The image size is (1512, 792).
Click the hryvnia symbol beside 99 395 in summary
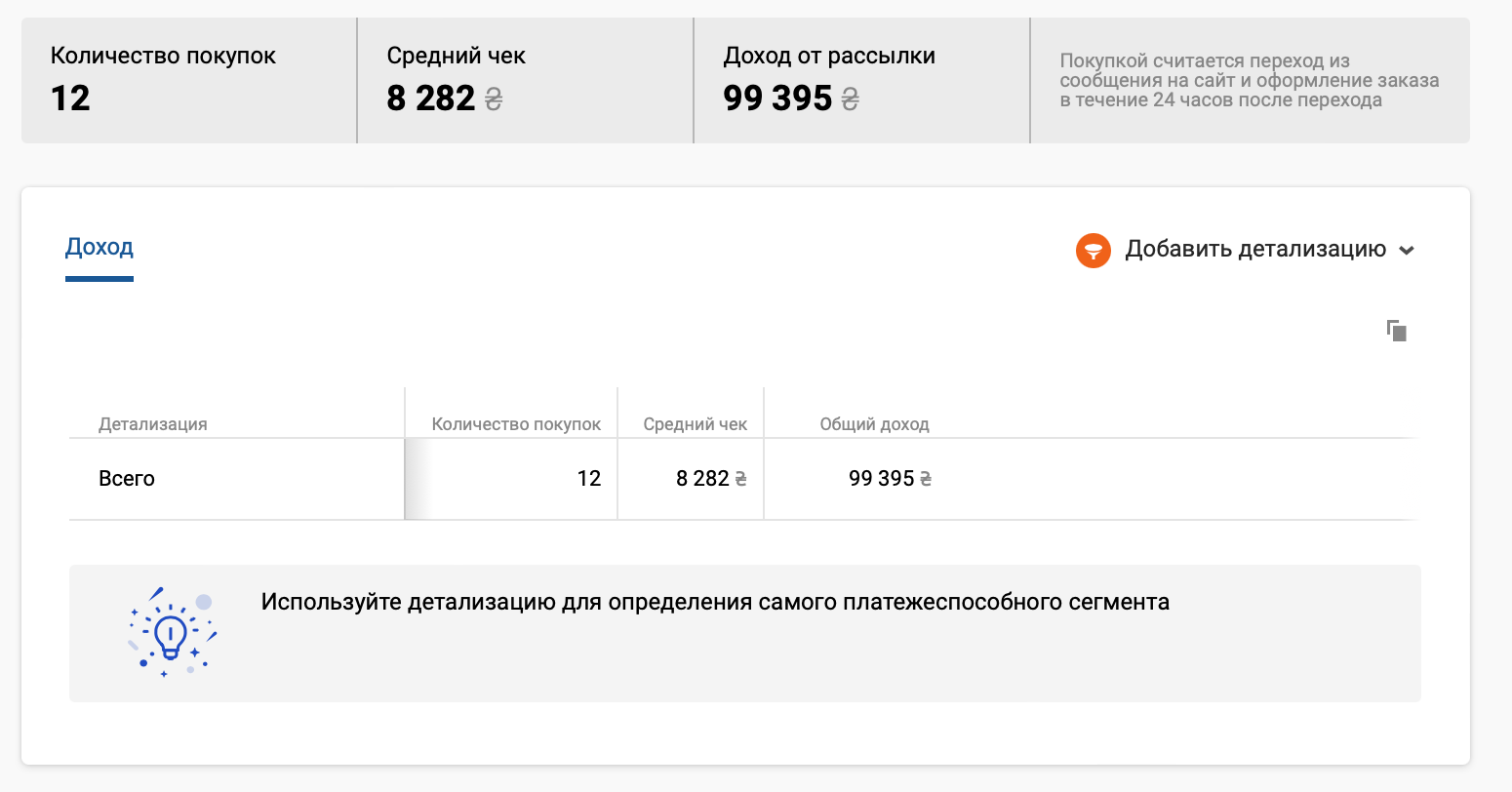pyautogui.click(x=850, y=99)
